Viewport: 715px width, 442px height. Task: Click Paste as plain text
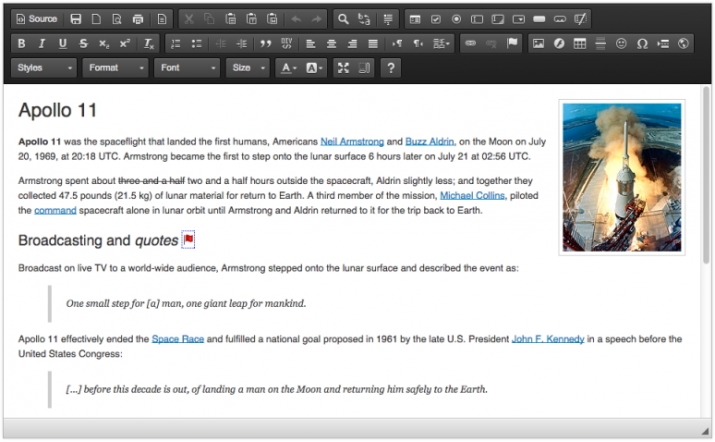click(251, 19)
